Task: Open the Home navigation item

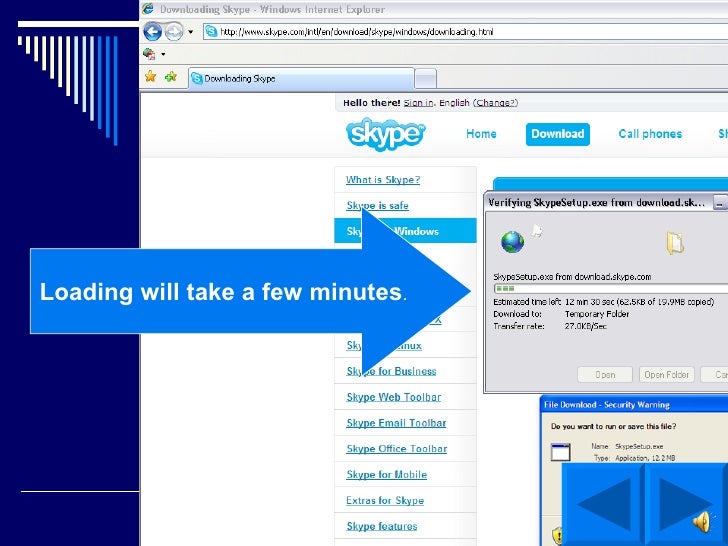Action: (x=481, y=134)
